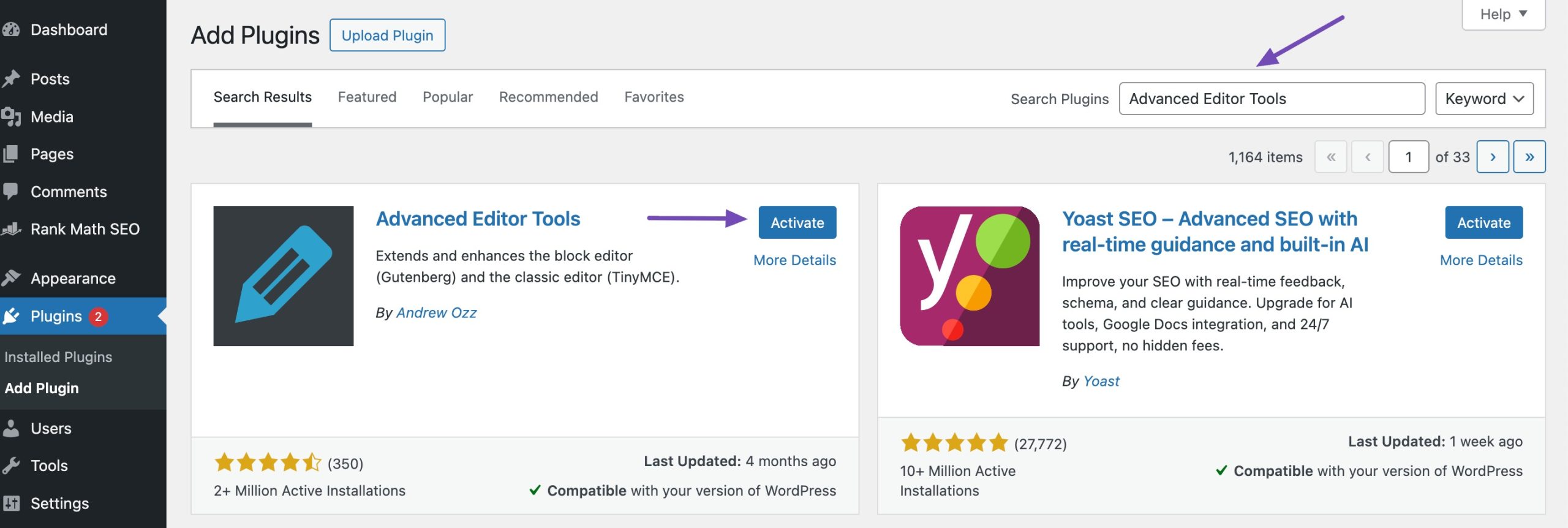Open the Advanced Editor Tools title link
The width and height of the screenshot is (1568, 528).
click(478, 219)
